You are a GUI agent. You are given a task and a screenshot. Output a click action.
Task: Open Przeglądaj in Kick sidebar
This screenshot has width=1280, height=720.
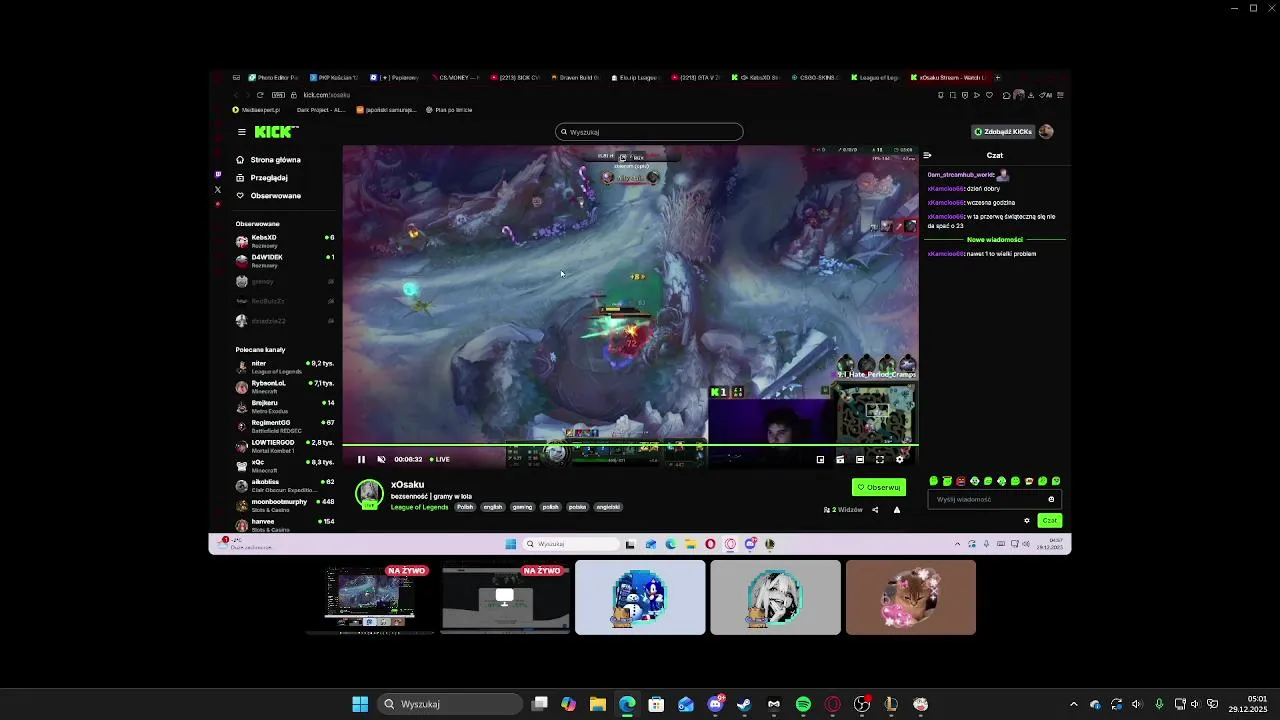coord(263,178)
